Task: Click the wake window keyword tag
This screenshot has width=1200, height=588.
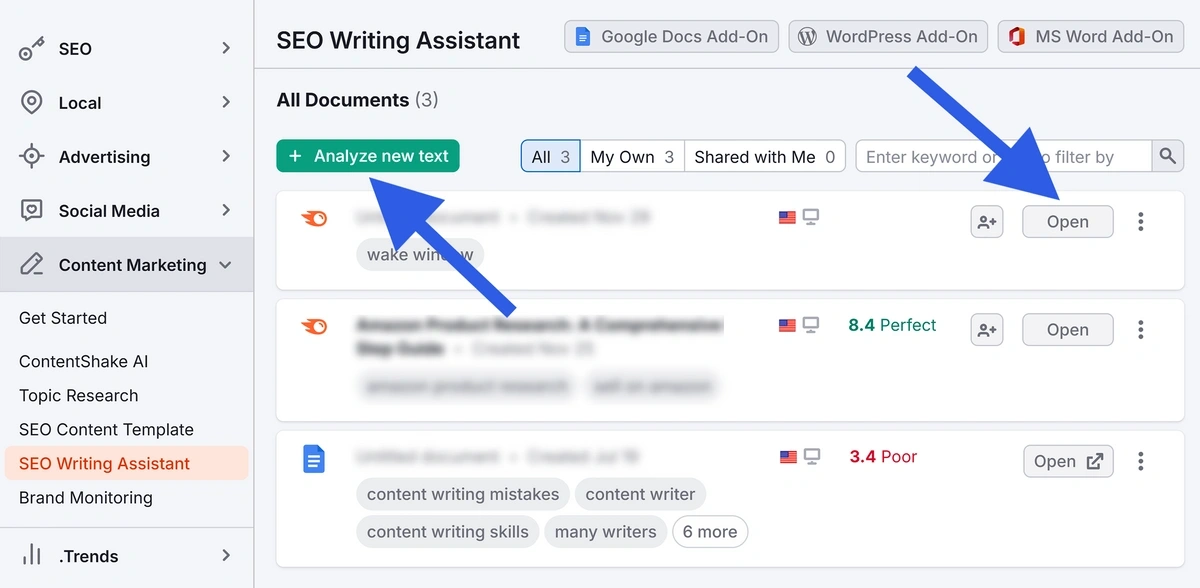Action: click(x=420, y=254)
